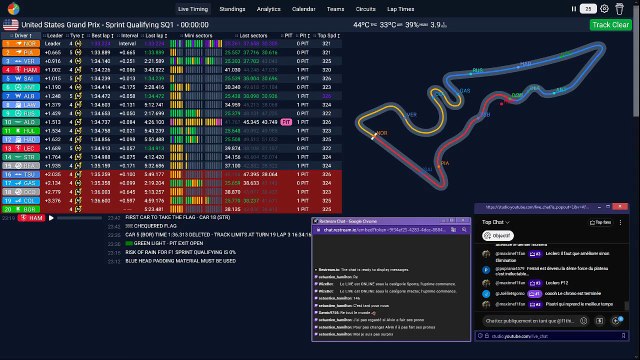Click the main page vertical scrollbar

pos(637,61)
